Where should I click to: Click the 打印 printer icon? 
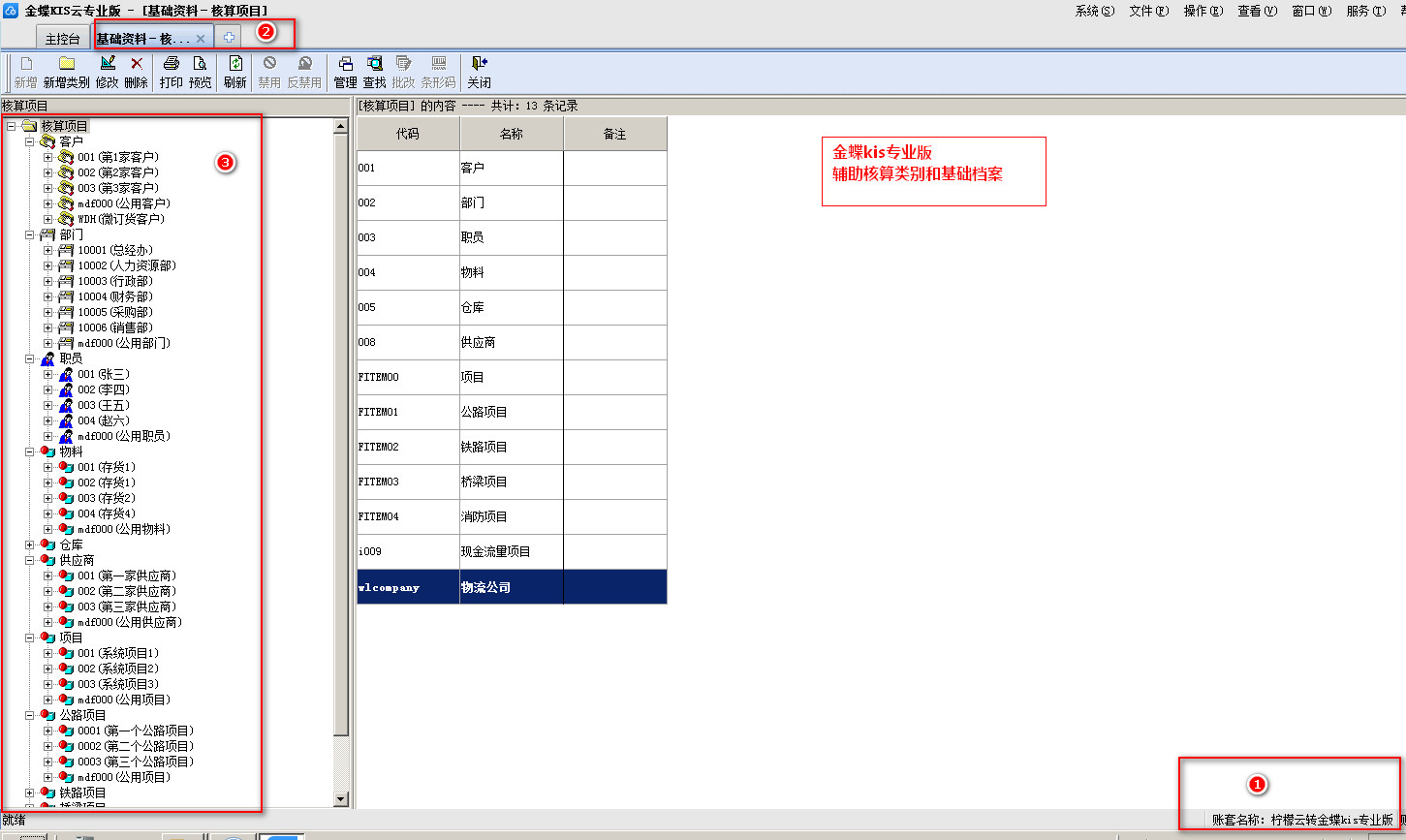point(171,64)
